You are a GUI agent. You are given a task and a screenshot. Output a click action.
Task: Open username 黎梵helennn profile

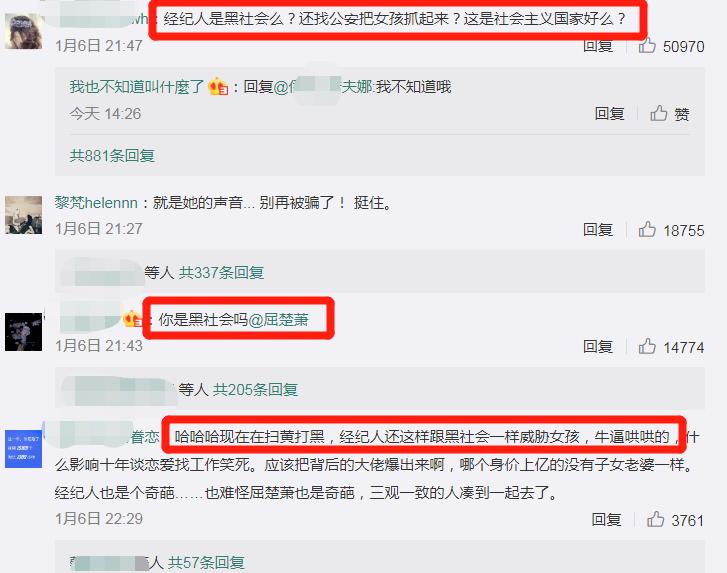pyautogui.click(x=96, y=203)
